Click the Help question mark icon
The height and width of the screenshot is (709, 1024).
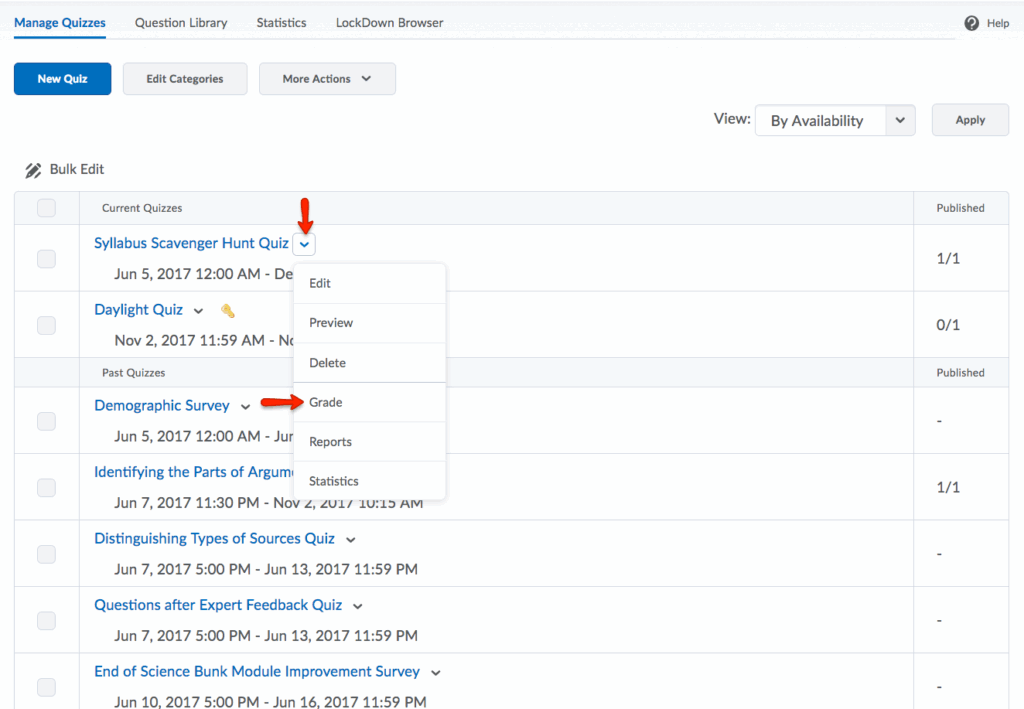(x=971, y=23)
